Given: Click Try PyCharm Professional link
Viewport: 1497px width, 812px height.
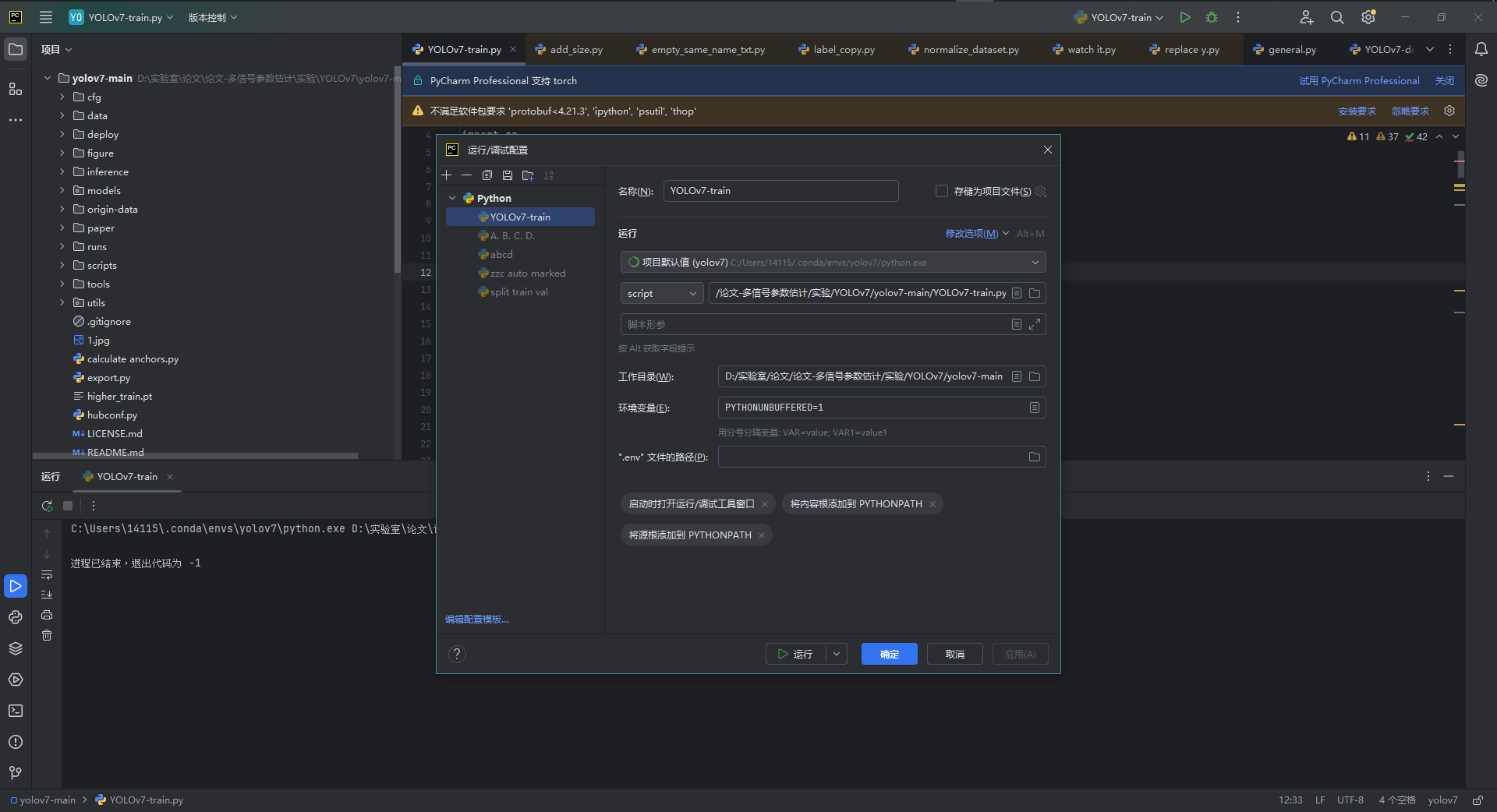Looking at the screenshot, I should 1360,80.
